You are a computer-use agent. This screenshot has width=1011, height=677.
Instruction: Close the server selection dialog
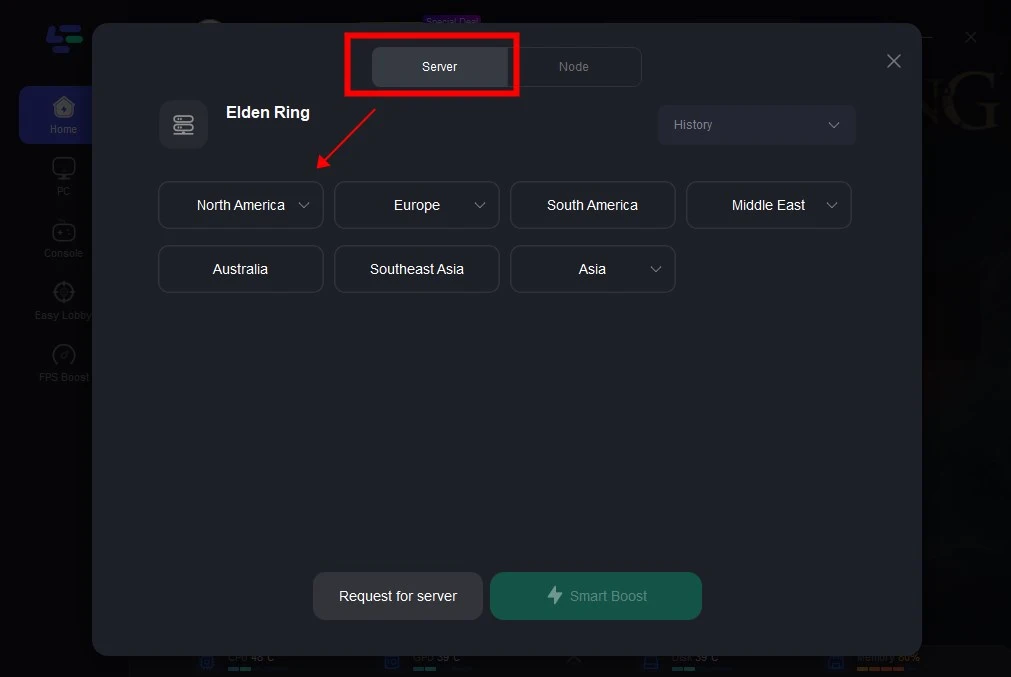point(893,61)
